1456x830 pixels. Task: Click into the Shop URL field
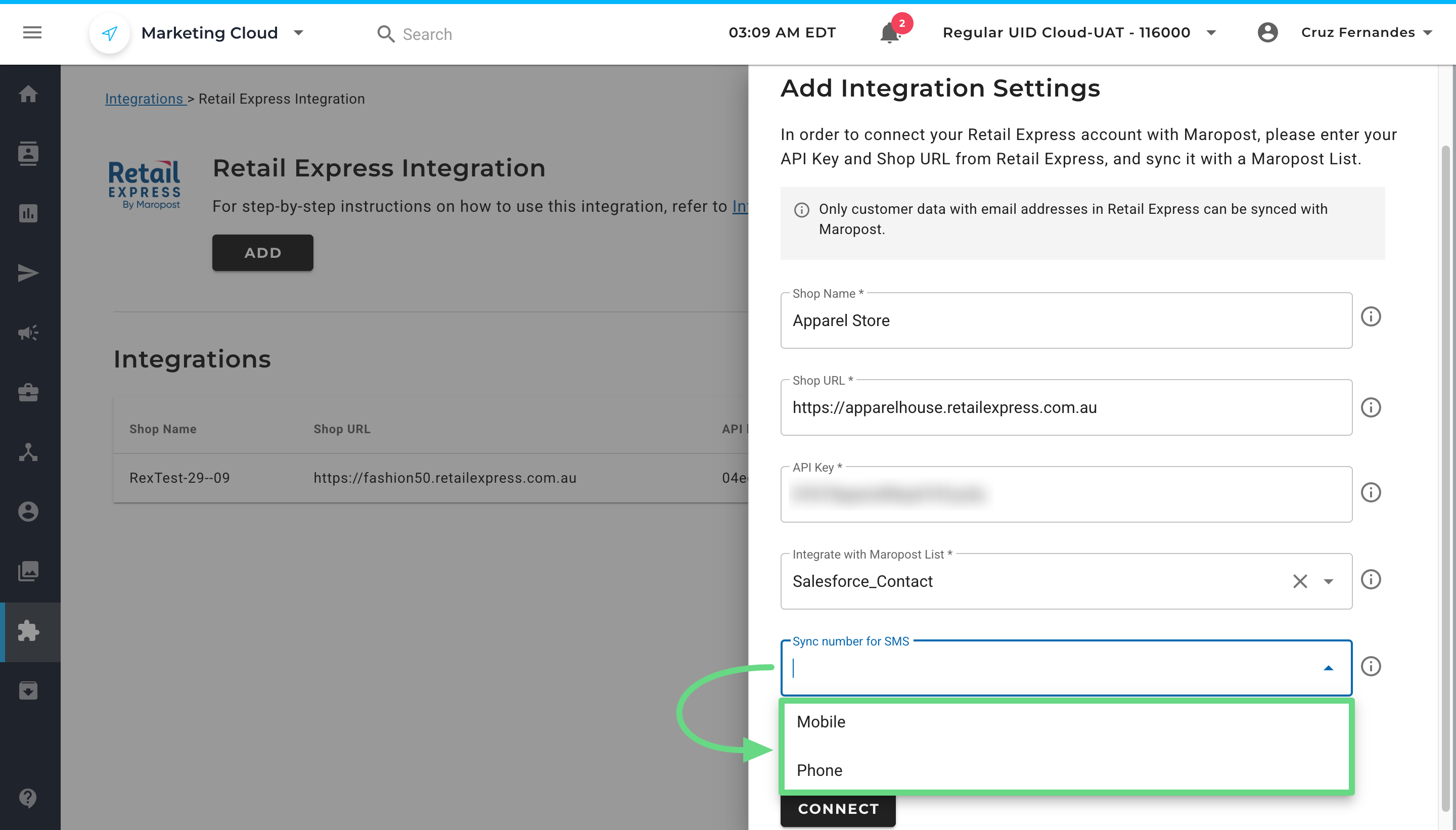[x=1066, y=407]
